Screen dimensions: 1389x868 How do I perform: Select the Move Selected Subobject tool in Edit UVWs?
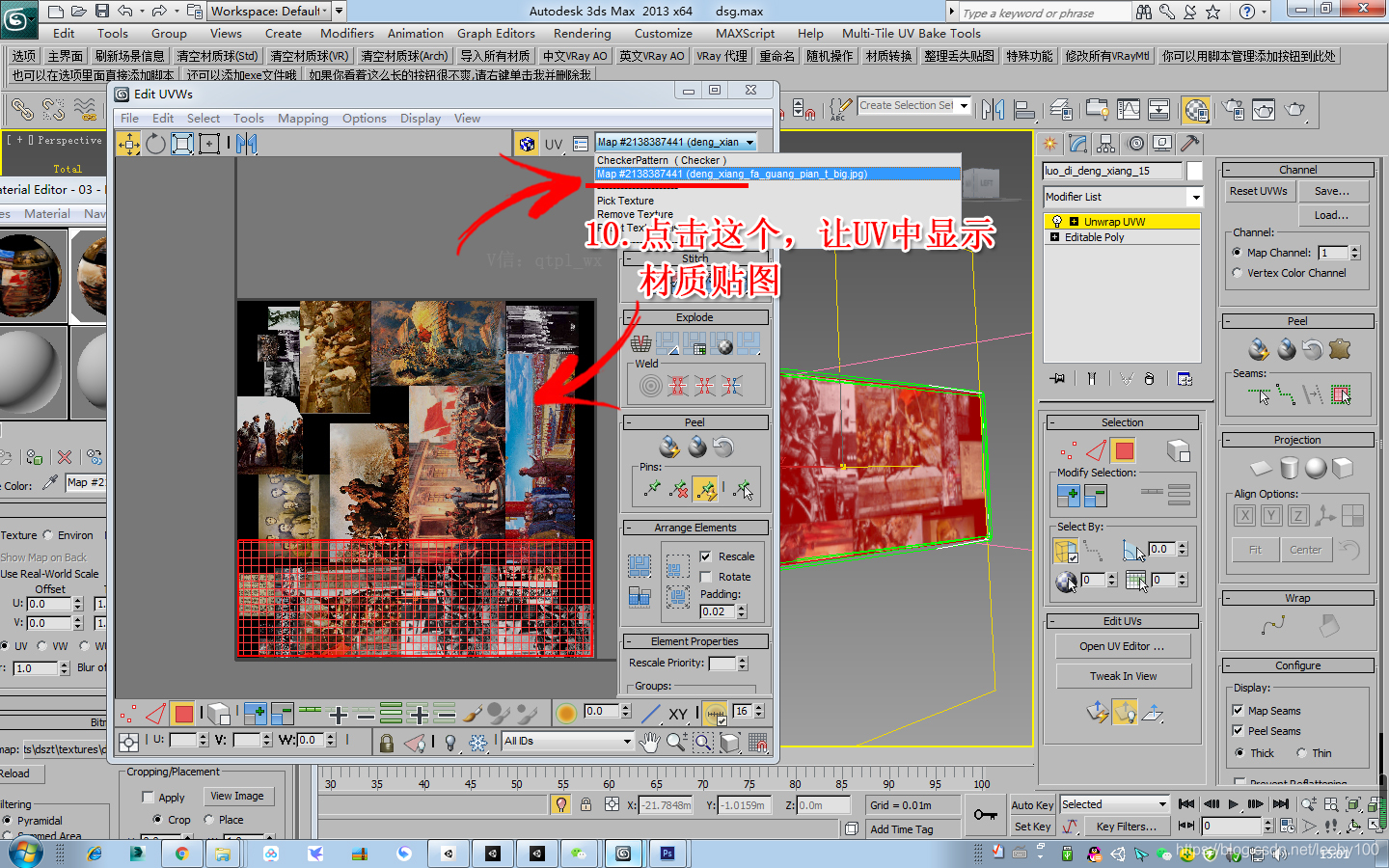coord(128,144)
